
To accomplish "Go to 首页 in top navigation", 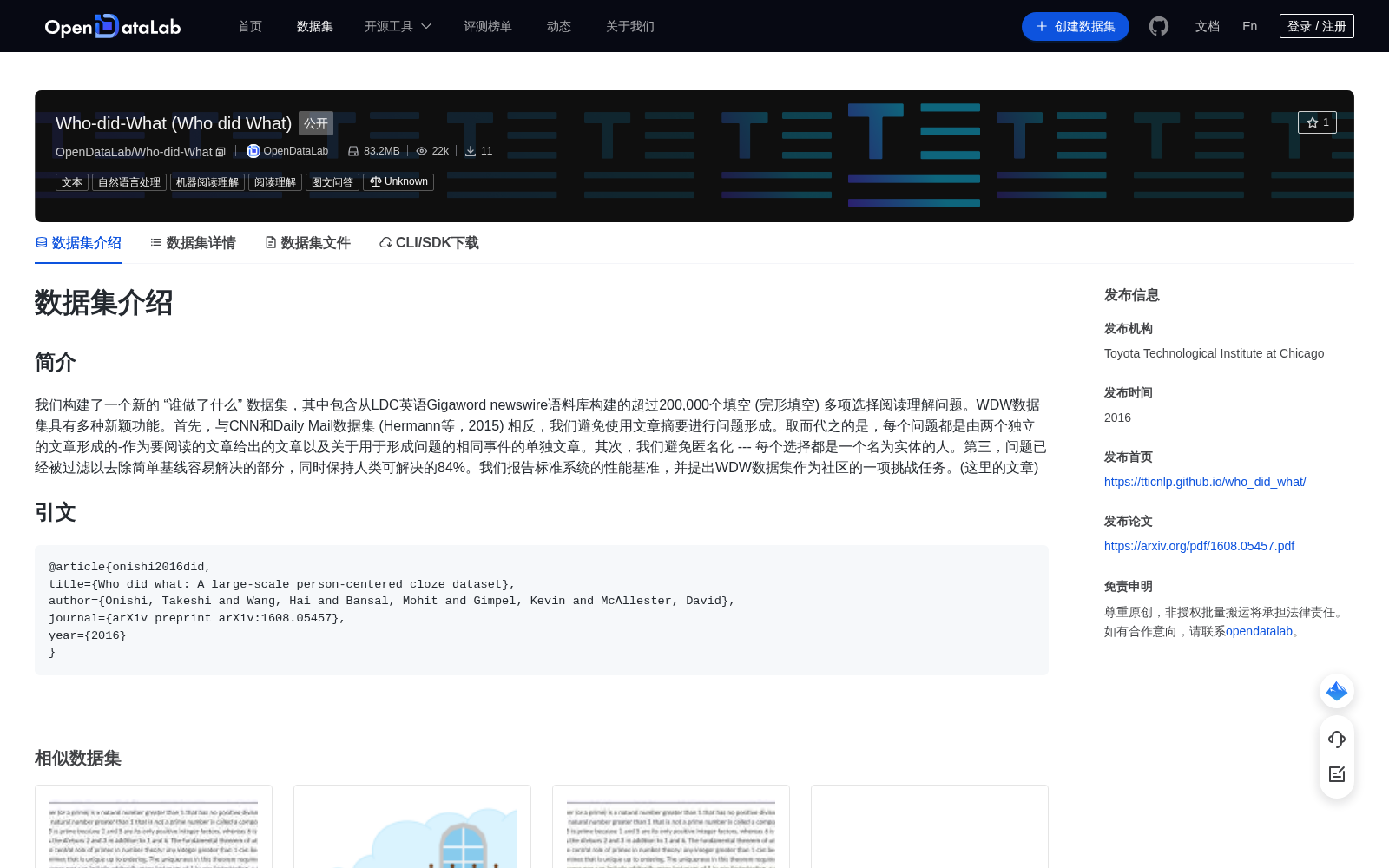I will (250, 26).
